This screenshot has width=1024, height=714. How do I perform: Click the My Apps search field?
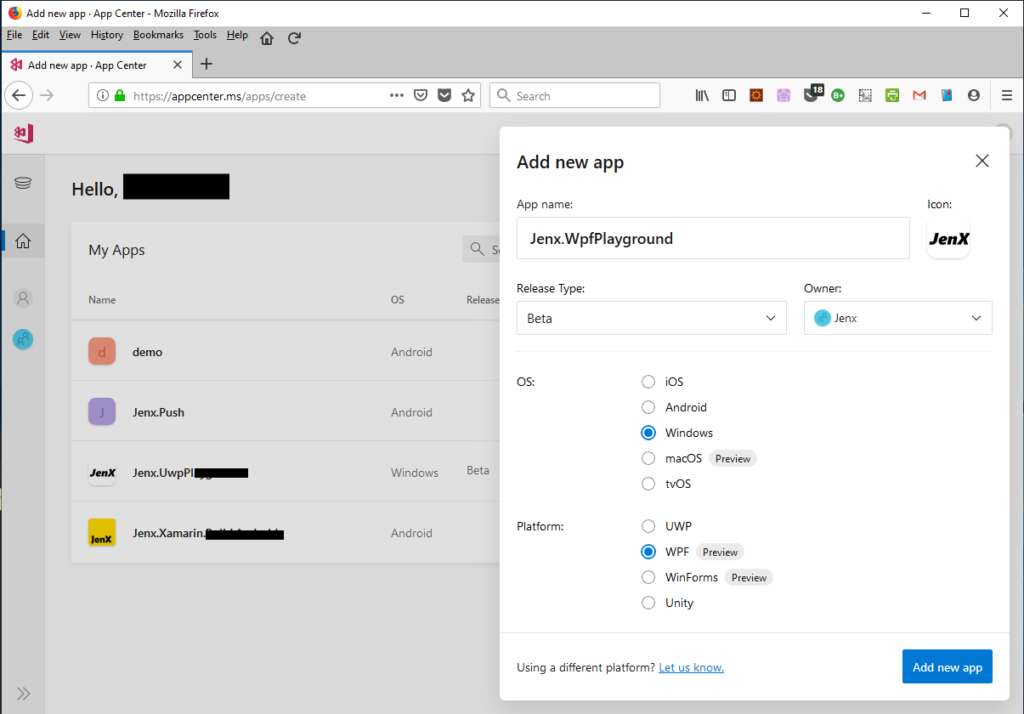(481, 249)
